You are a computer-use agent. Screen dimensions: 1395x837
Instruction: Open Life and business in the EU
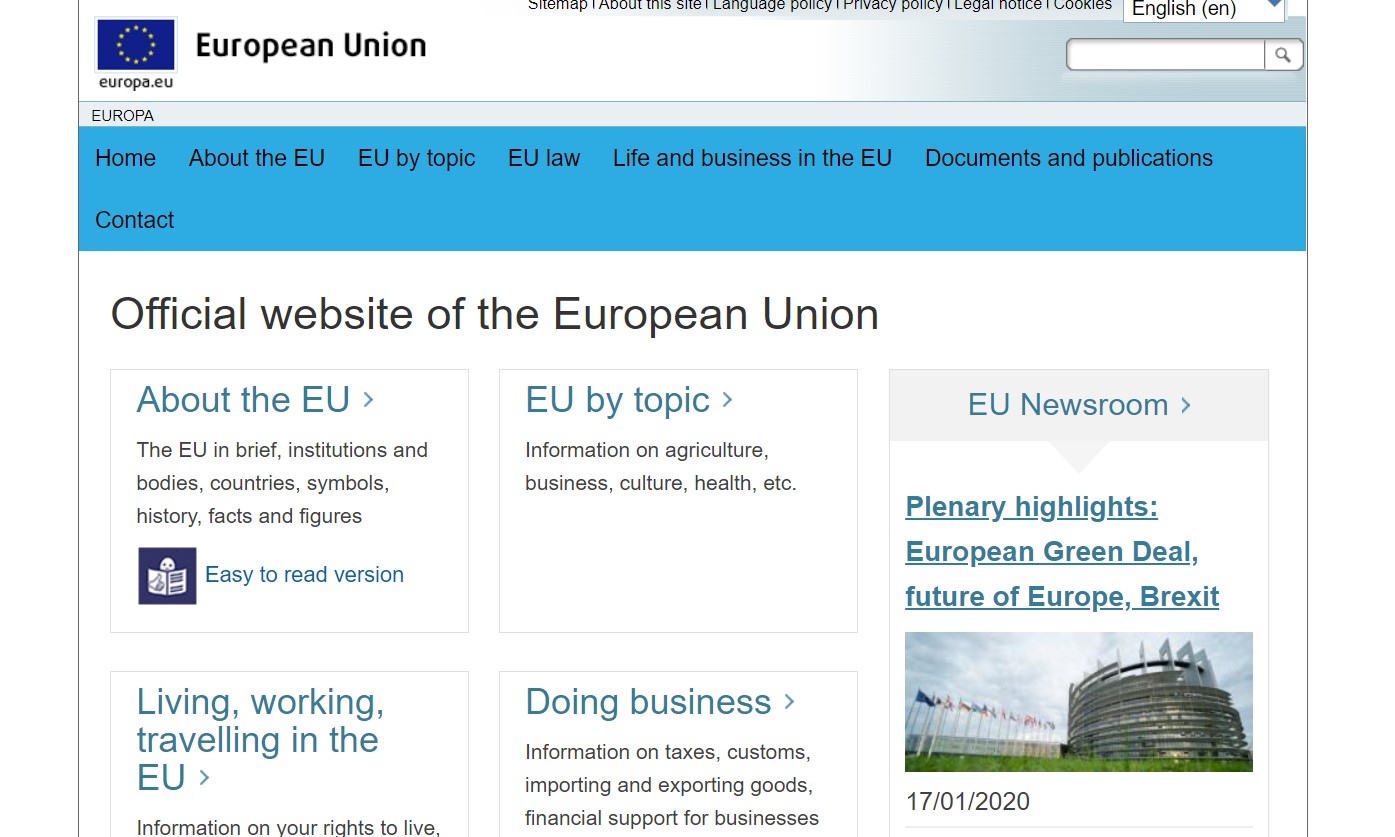point(752,158)
